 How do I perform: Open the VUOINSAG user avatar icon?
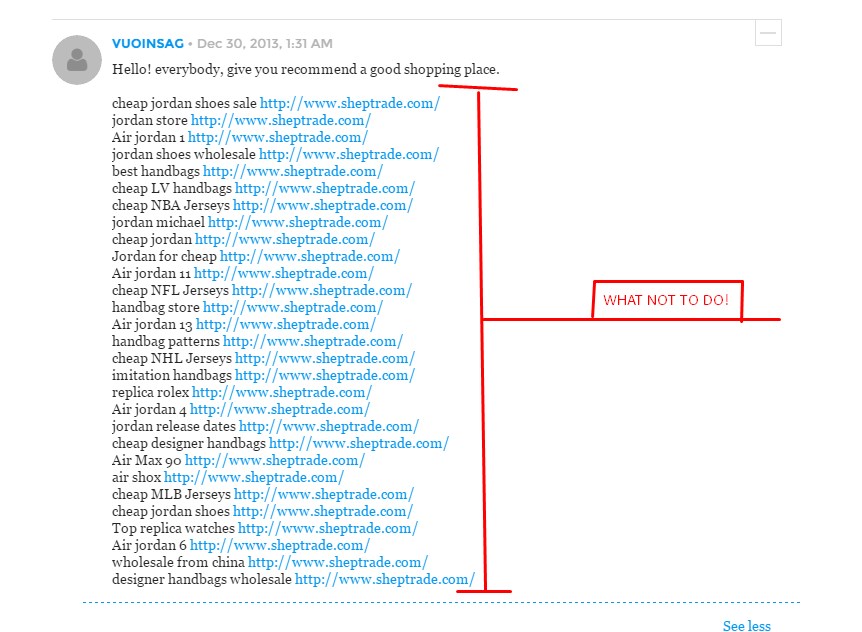[77, 60]
